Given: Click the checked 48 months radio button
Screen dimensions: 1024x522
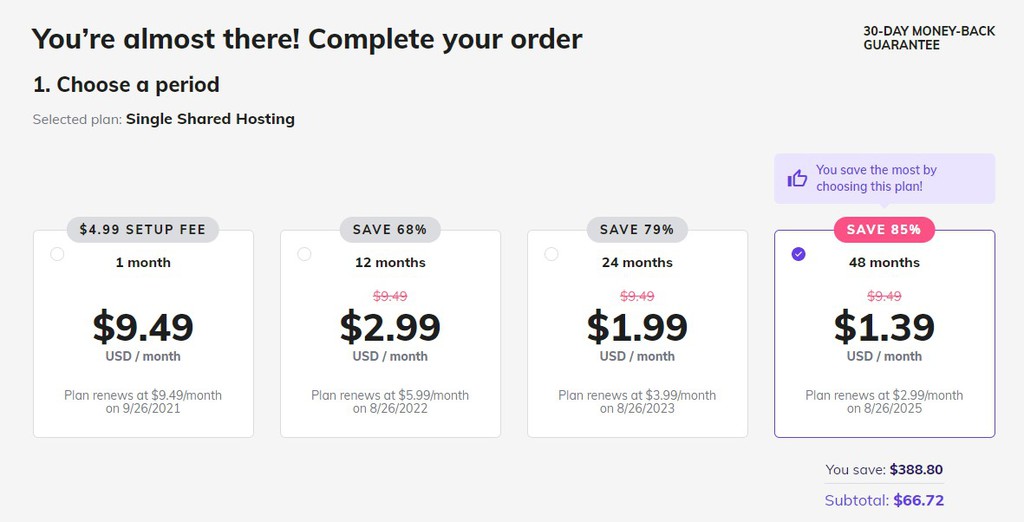Looking at the screenshot, I should click(x=798, y=254).
